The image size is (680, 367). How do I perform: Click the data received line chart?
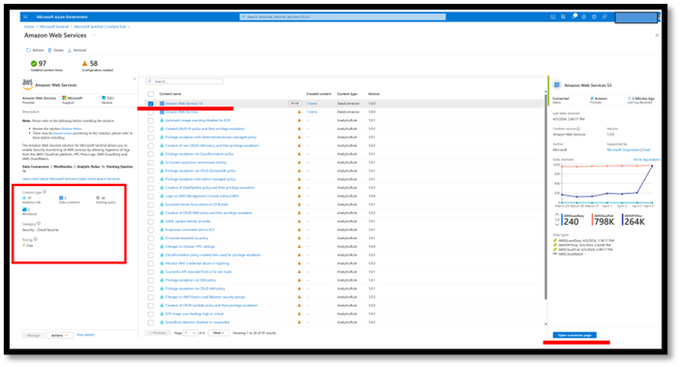click(x=604, y=184)
